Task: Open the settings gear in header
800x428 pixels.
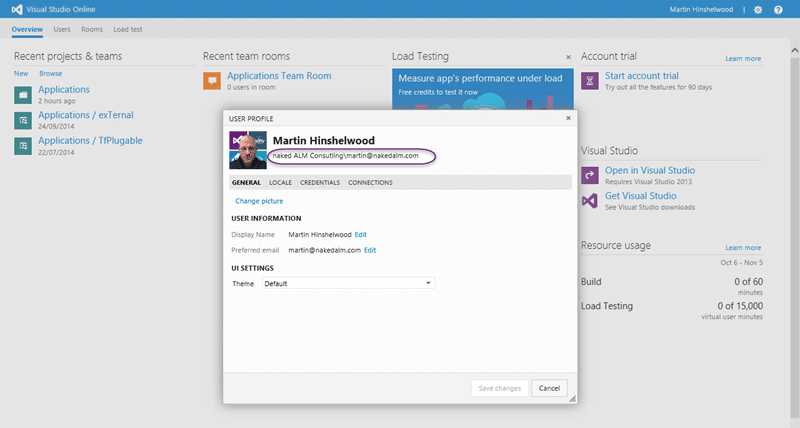Action: point(758,10)
